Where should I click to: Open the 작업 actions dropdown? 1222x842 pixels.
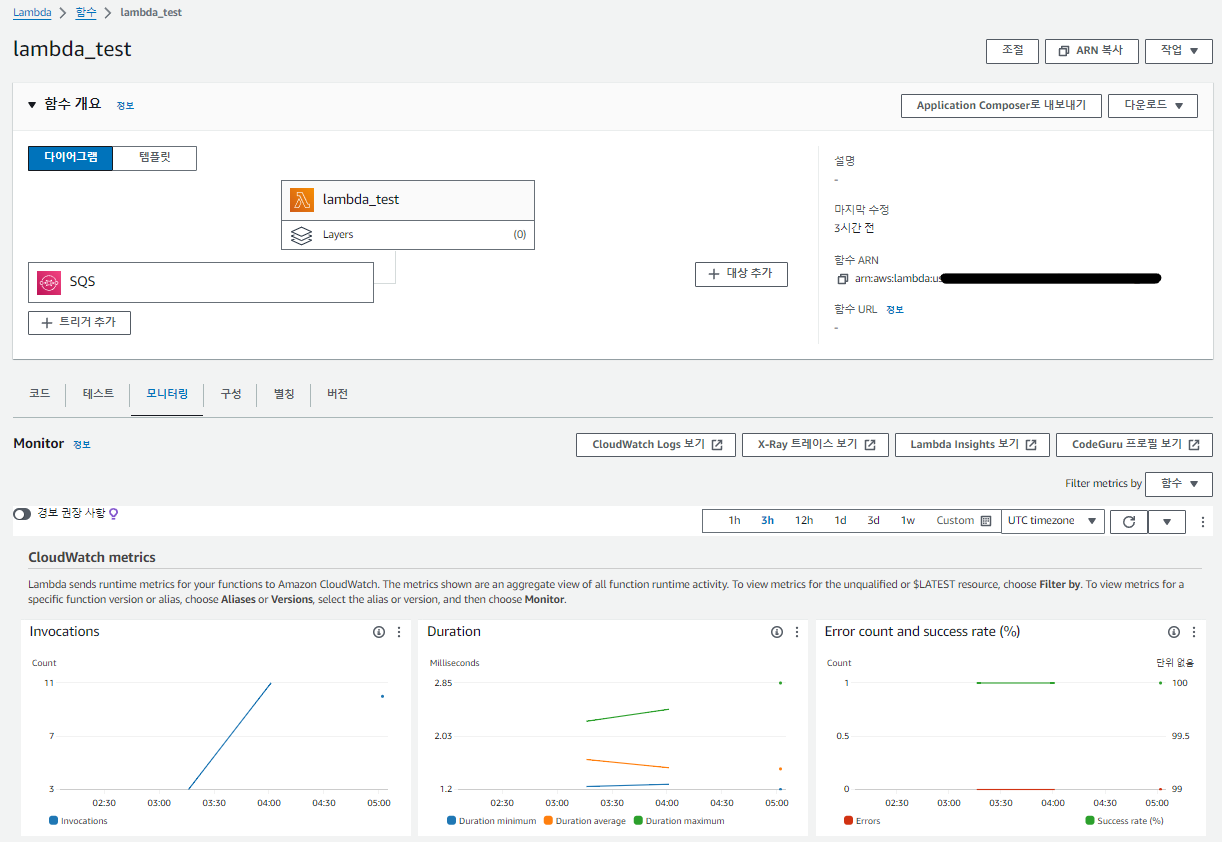coord(1179,50)
